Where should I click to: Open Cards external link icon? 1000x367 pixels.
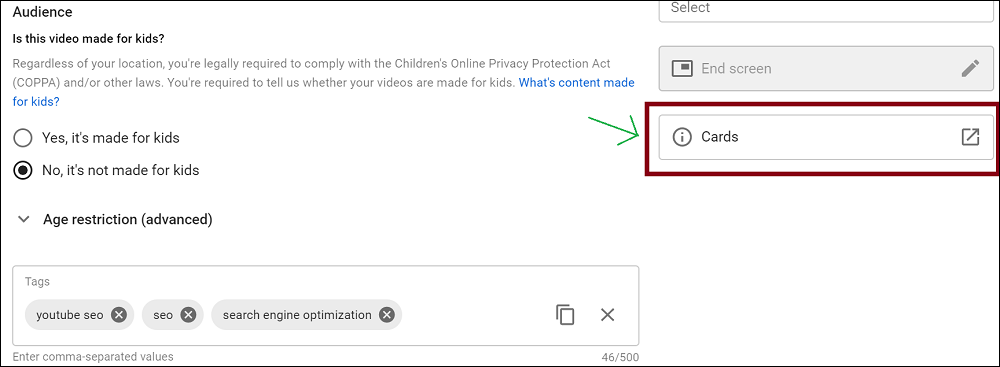point(969,137)
